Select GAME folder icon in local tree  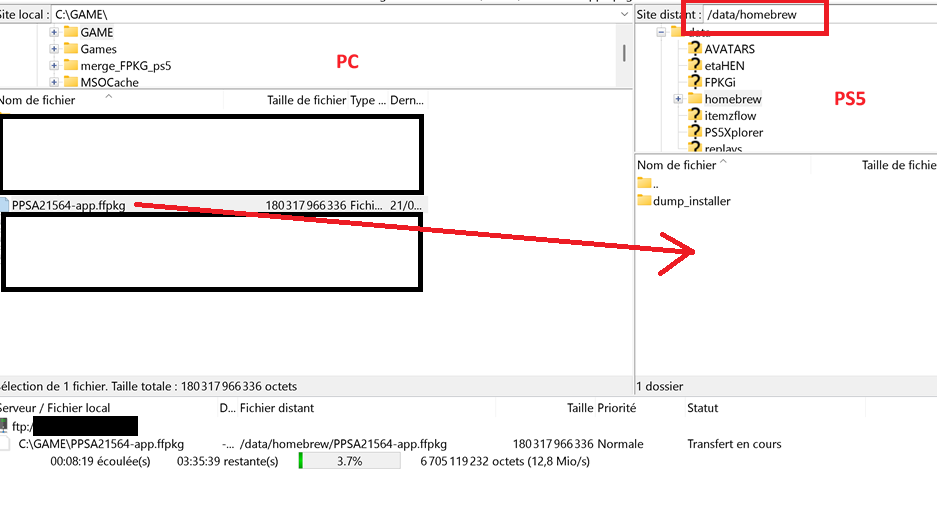click(x=71, y=32)
